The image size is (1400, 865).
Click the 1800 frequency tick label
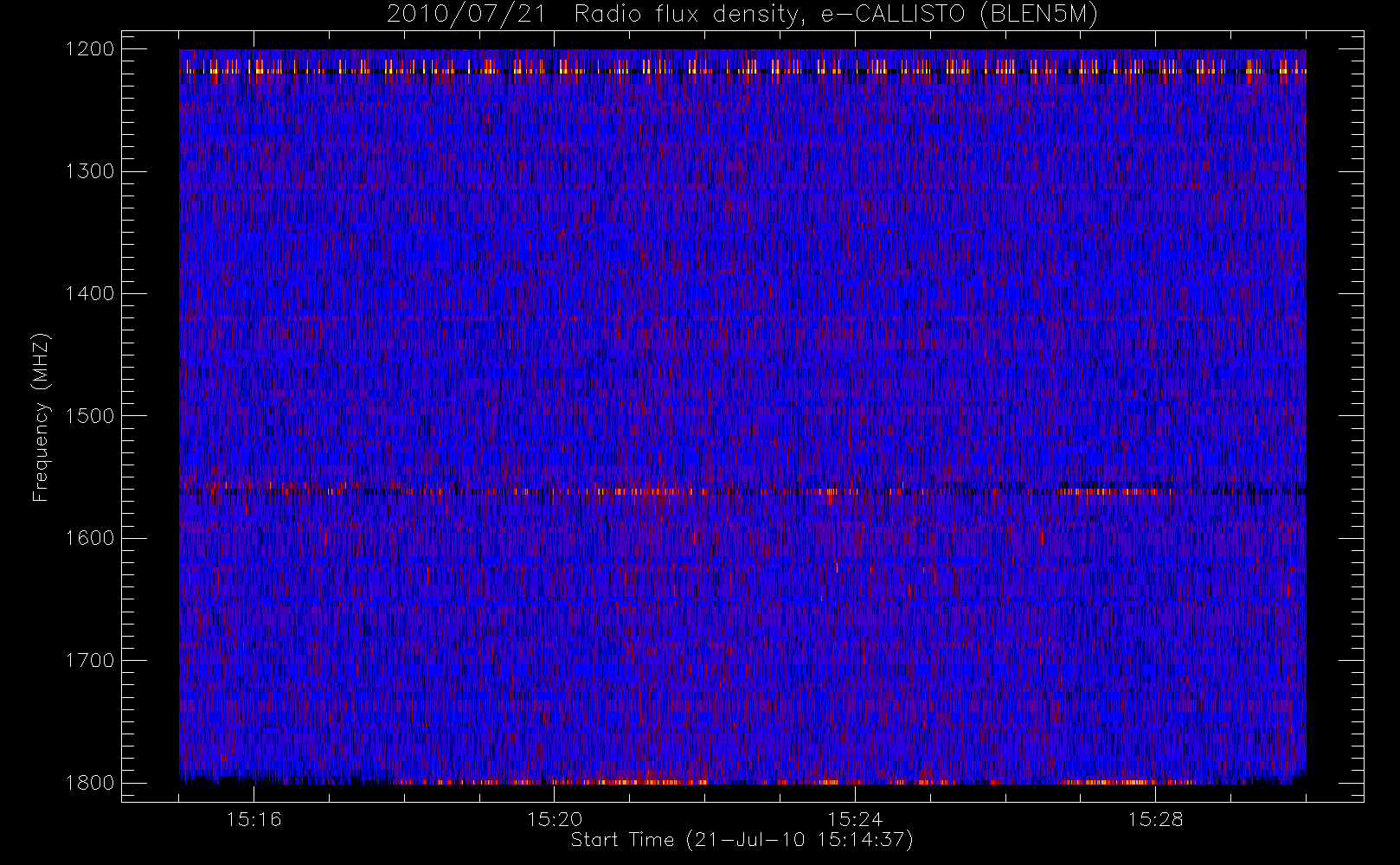pos(90,783)
